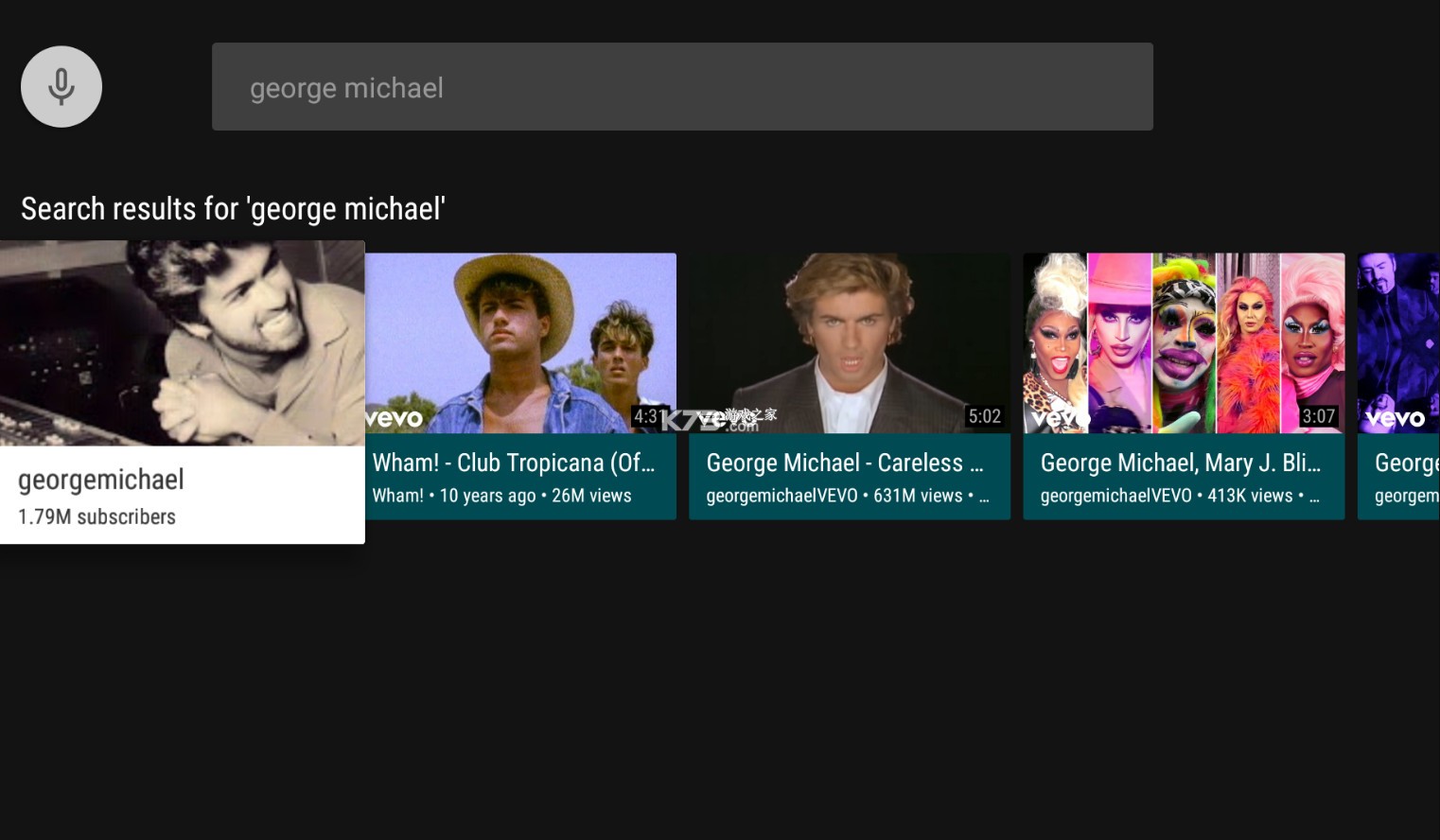1440x840 pixels.
Task: Play the drag queens video thumbnail
Action: [x=1184, y=342]
